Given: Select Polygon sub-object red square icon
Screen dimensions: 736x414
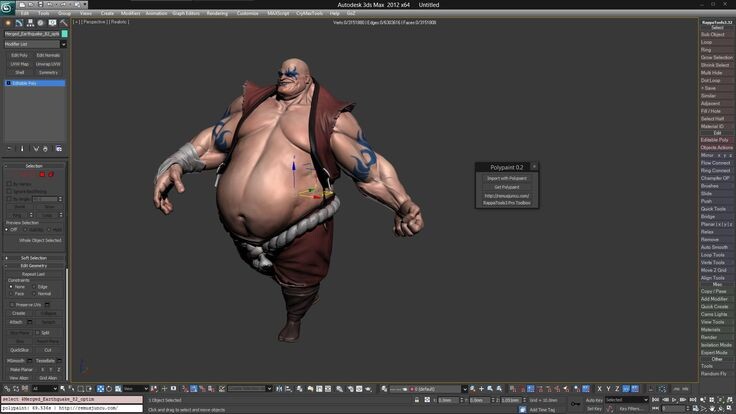Looking at the screenshot, I should coord(42,175).
